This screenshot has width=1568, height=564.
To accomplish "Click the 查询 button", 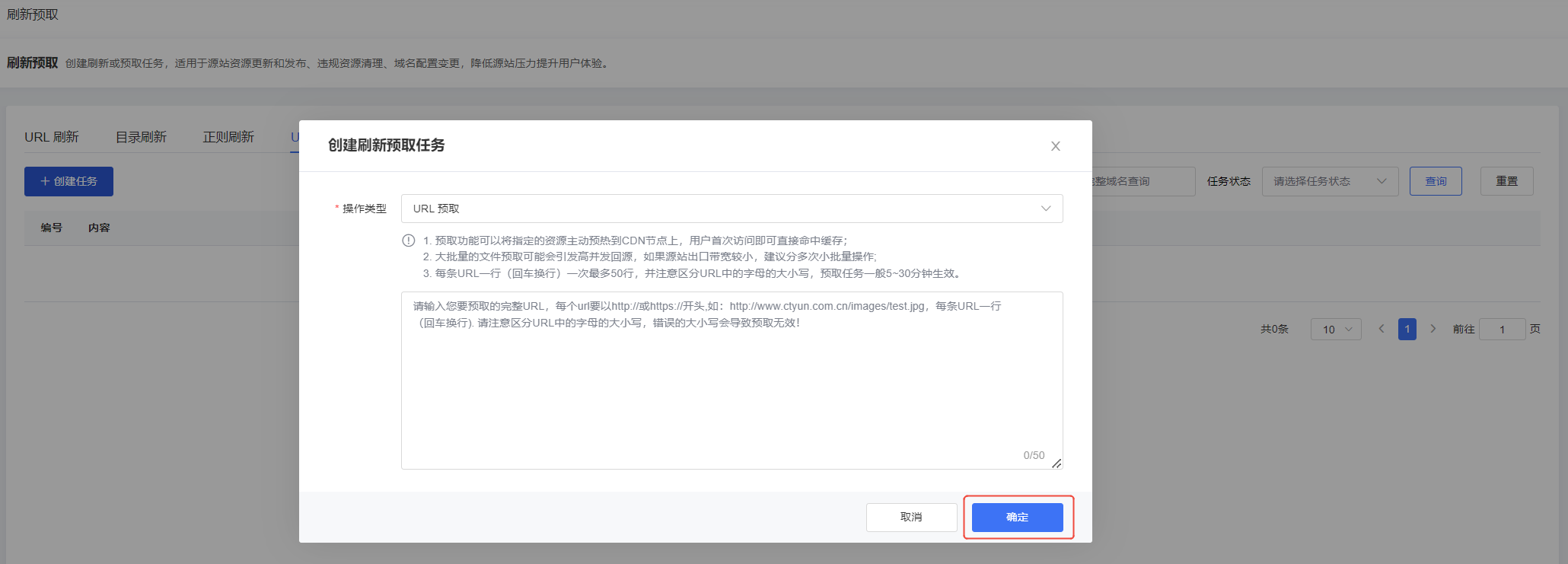I will (x=1436, y=181).
